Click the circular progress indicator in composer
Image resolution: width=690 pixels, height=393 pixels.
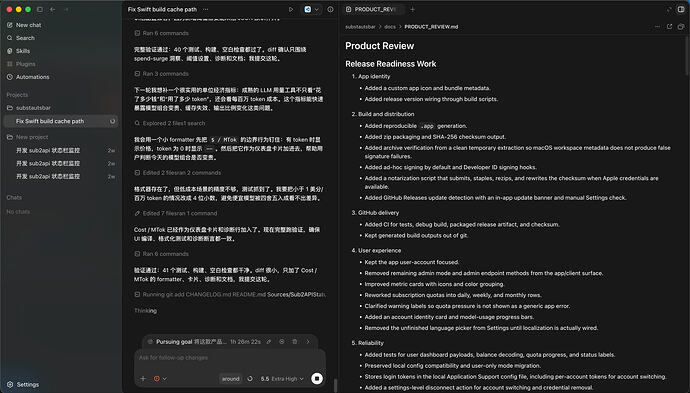(250, 378)
